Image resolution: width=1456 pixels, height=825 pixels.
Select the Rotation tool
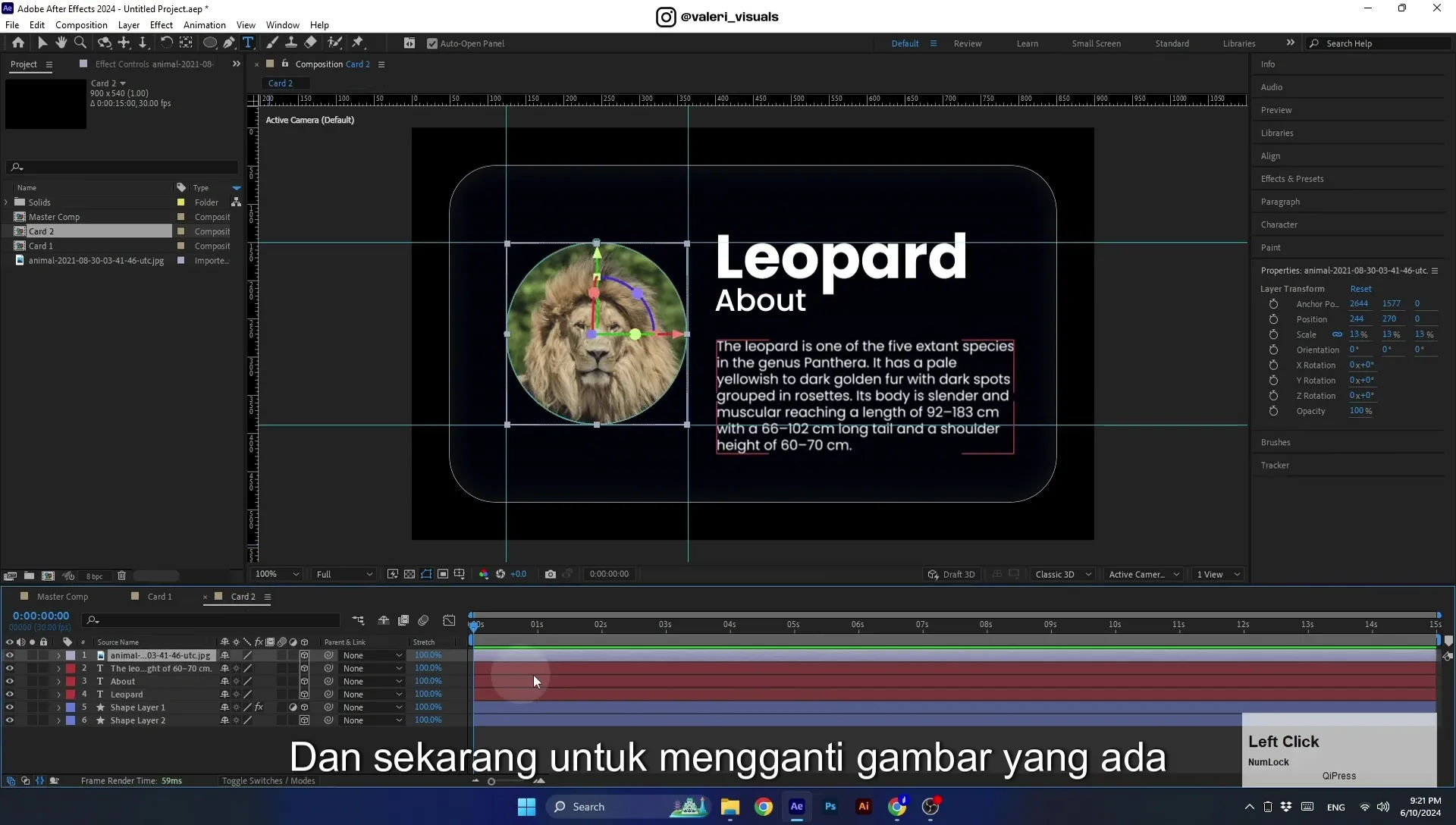pyautogui.click(x=166, y=43)
